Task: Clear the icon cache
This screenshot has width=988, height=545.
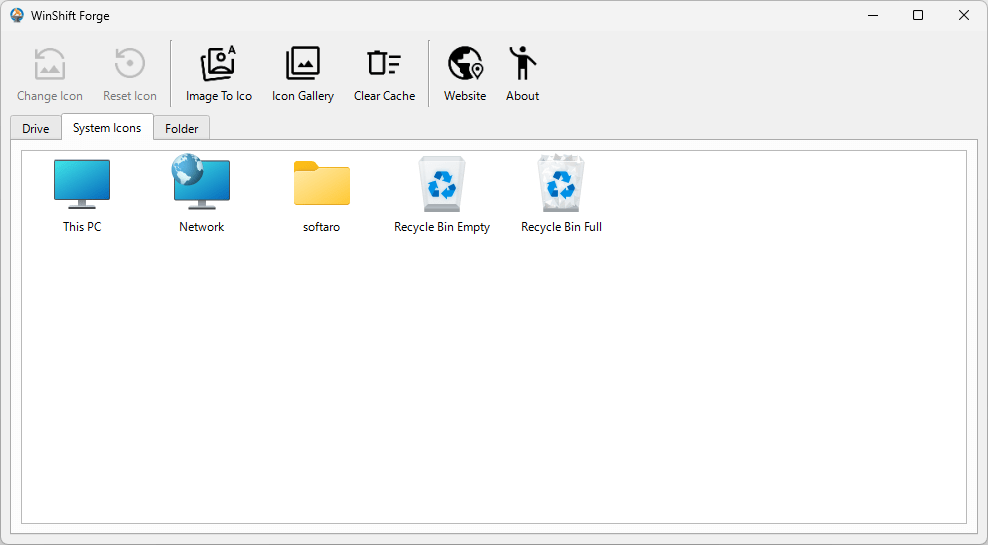Action: [384, 74]
